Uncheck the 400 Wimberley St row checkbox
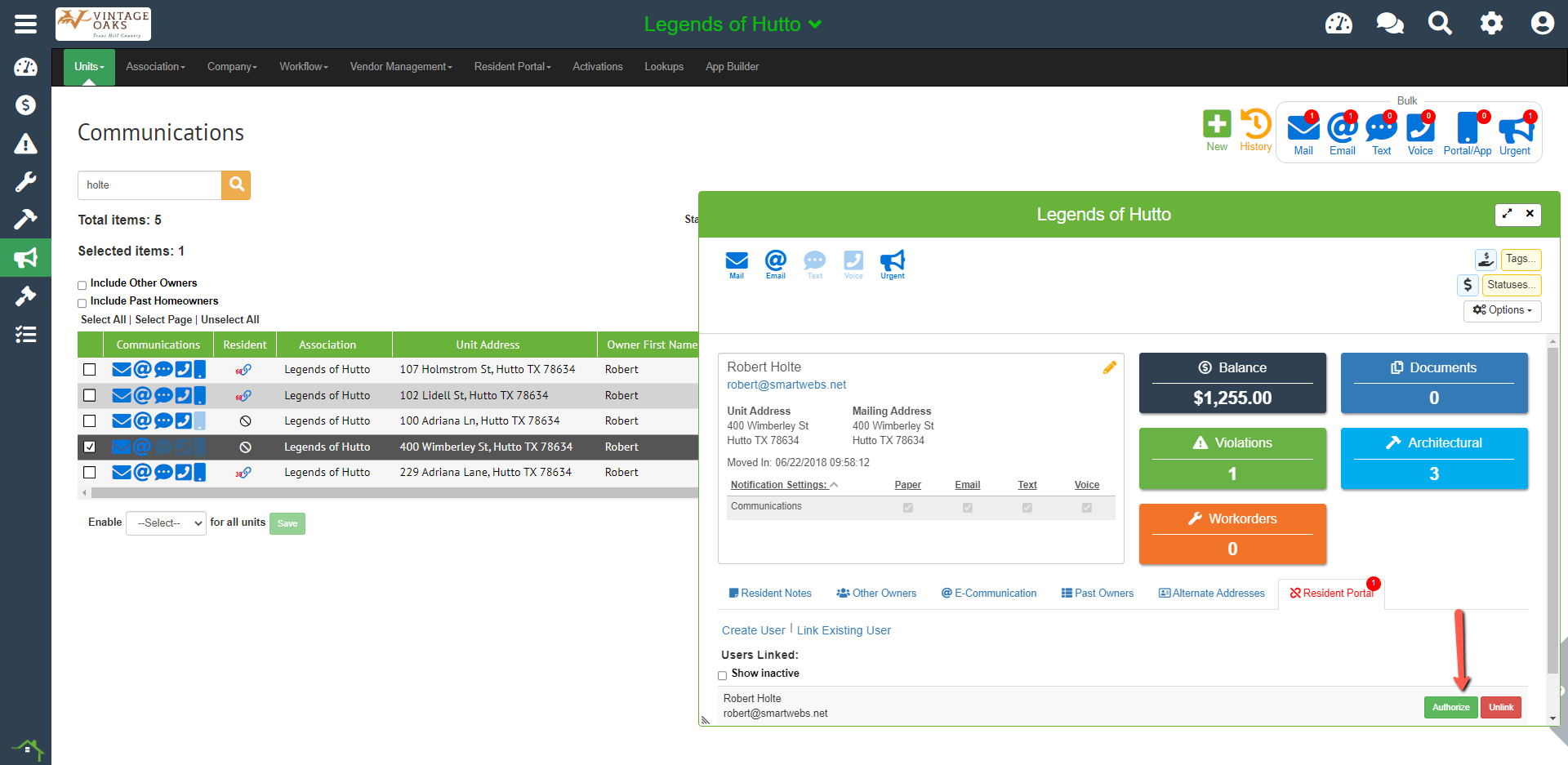 coord(90,447)
